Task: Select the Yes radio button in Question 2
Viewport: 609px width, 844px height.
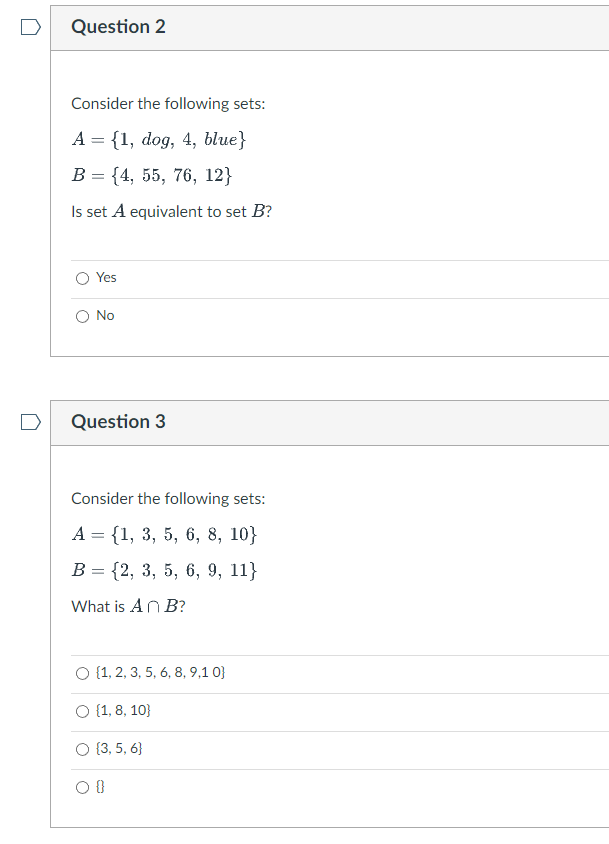Action: pos(82,277)
